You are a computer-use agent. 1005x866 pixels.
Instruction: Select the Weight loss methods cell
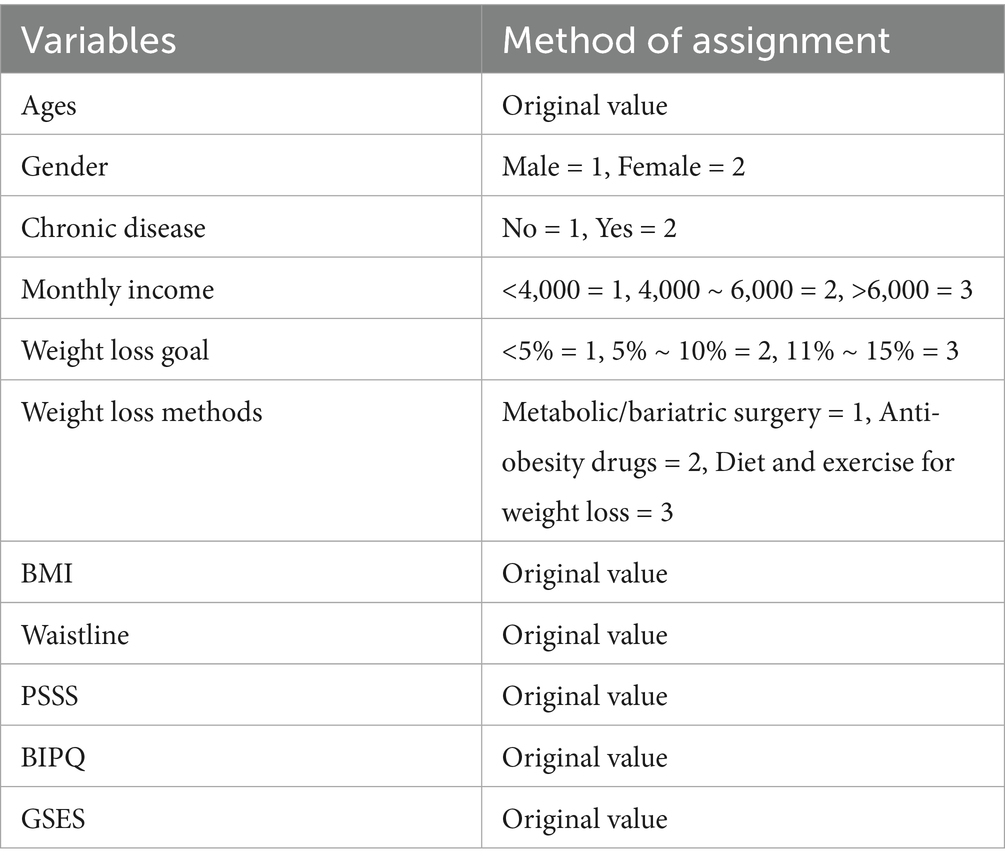[x=141, y=411]
